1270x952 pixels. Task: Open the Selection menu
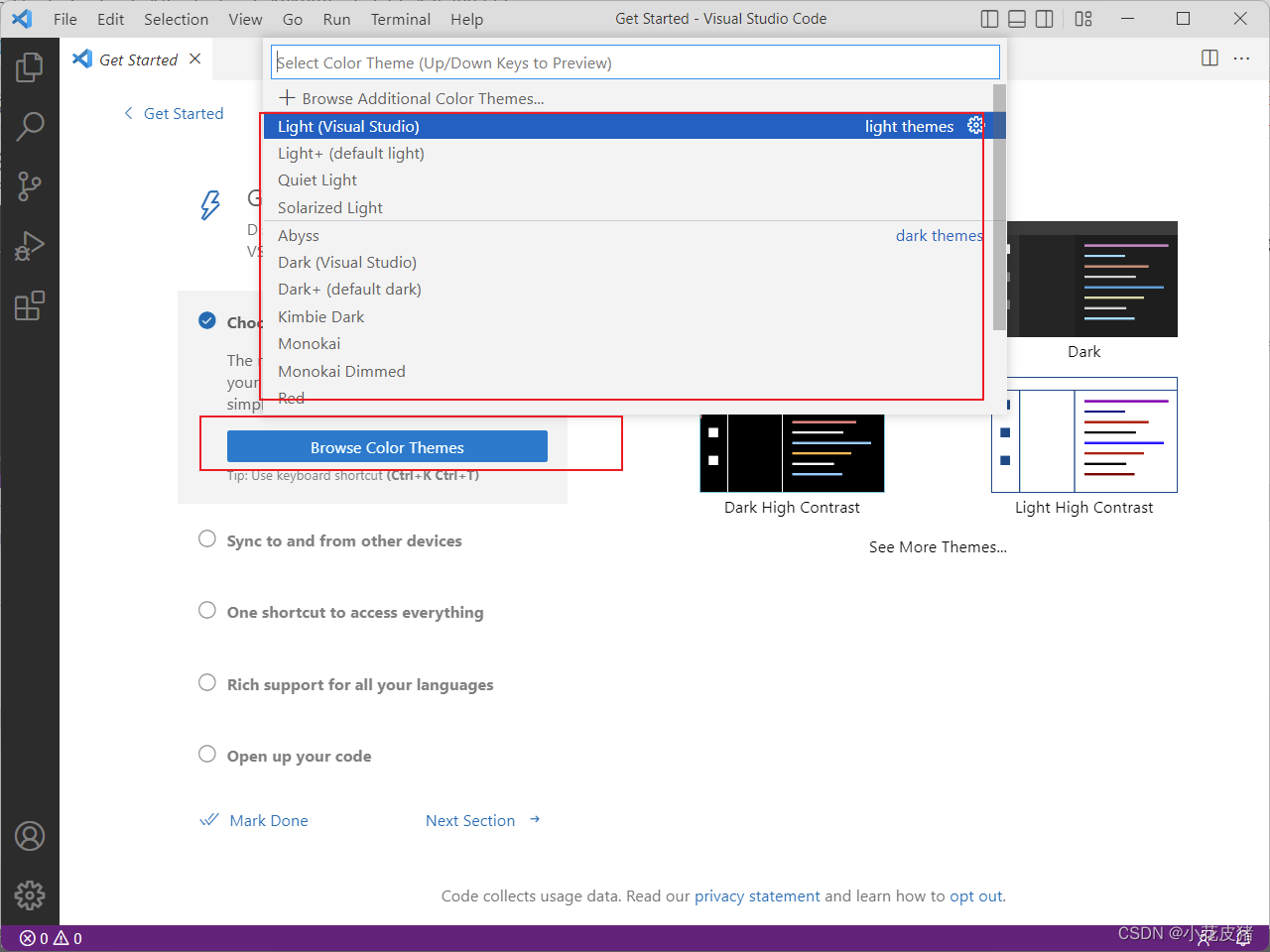177,19
